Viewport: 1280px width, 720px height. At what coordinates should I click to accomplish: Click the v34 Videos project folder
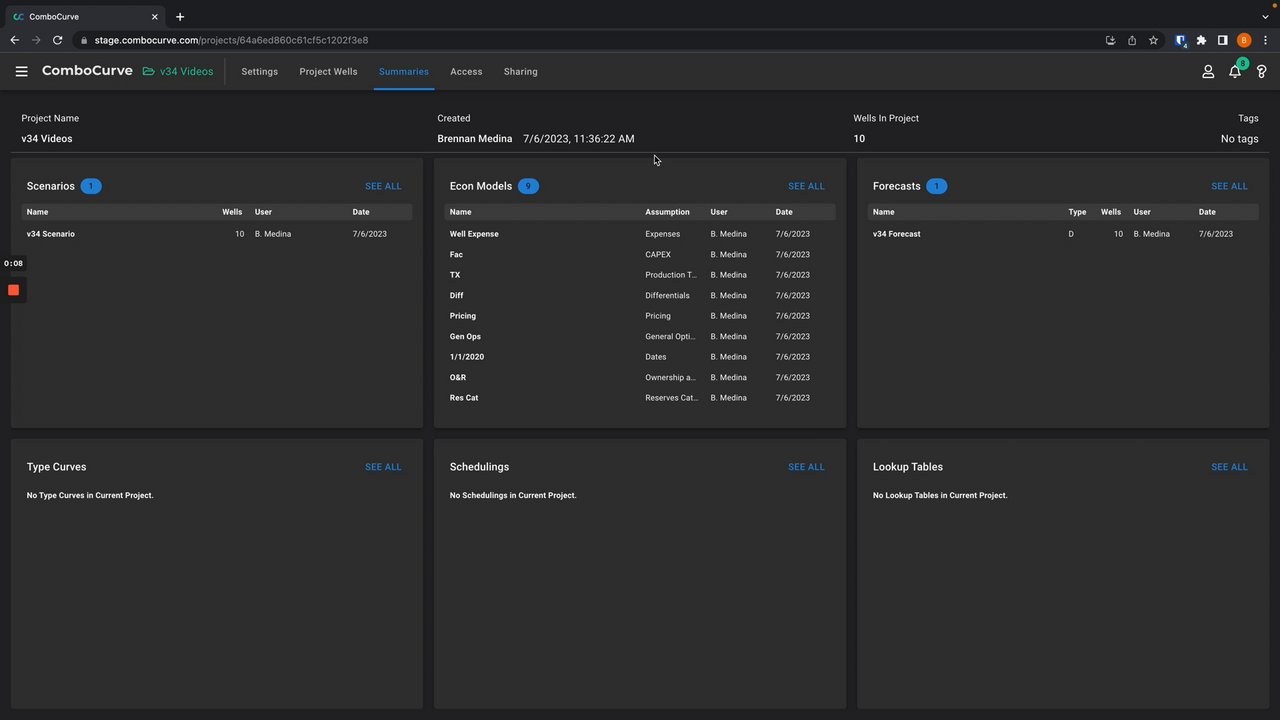(178, 72)
